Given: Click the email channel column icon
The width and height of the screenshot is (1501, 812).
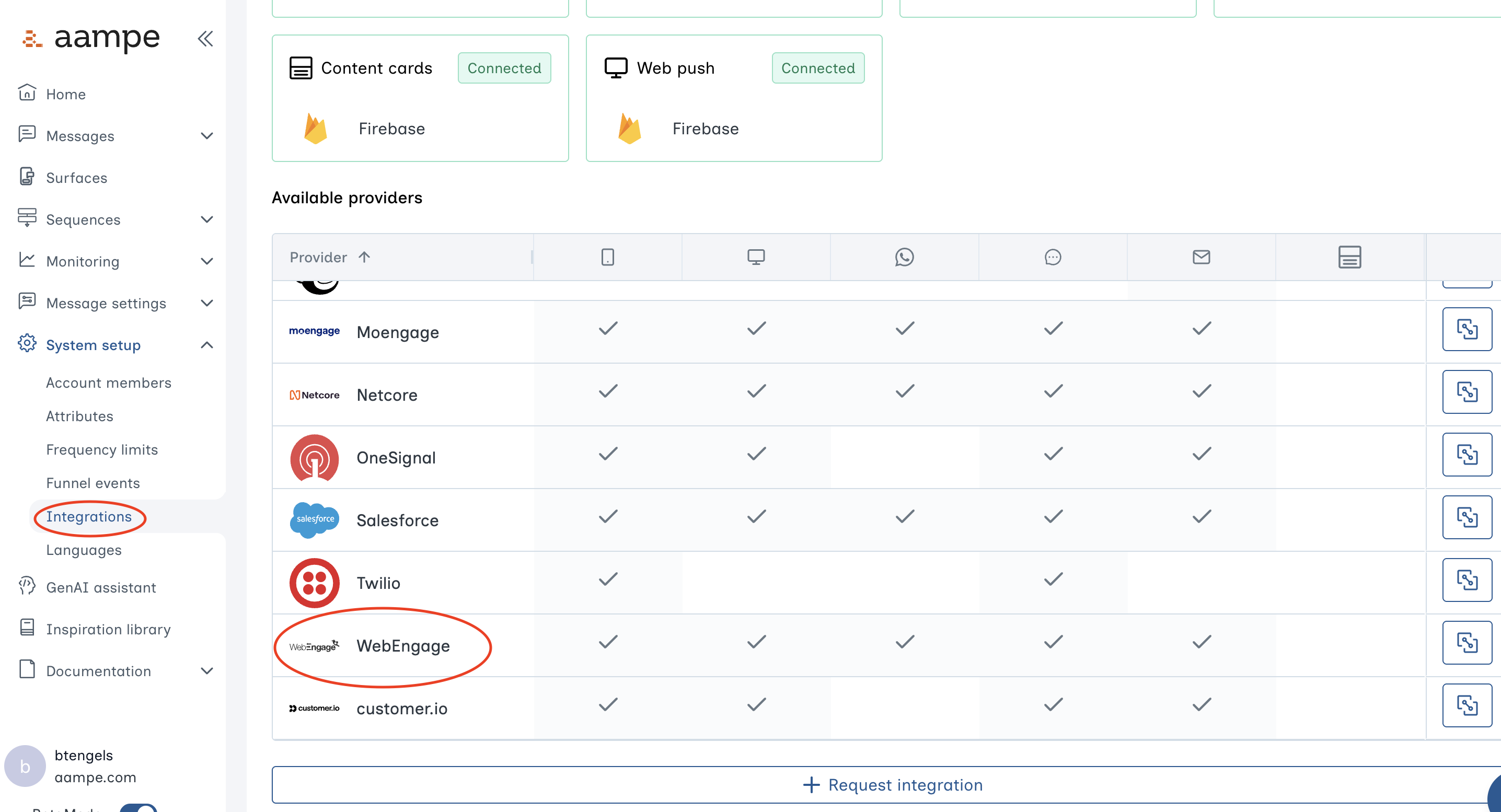Looking at the screenshot, I should click(x=1201, y=257).
